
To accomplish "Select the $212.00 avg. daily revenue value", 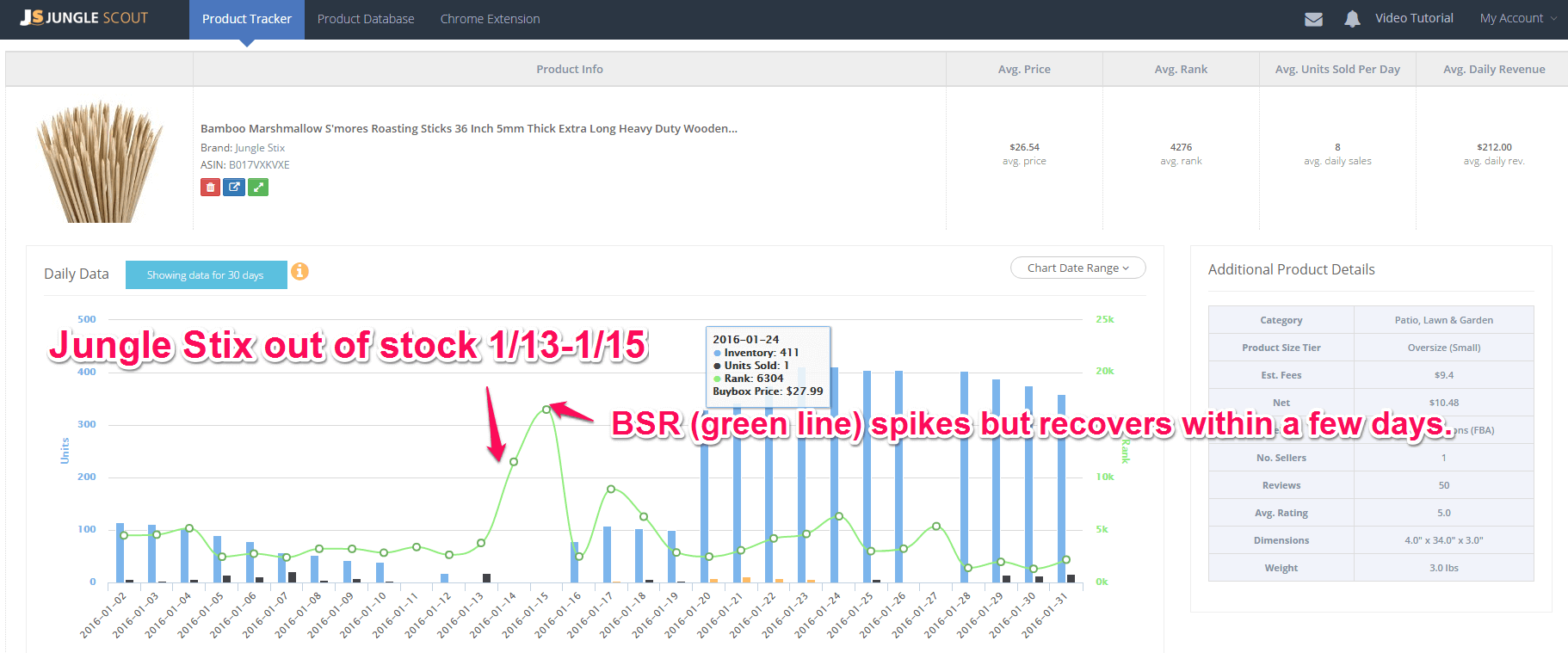I will point(1494,147).
